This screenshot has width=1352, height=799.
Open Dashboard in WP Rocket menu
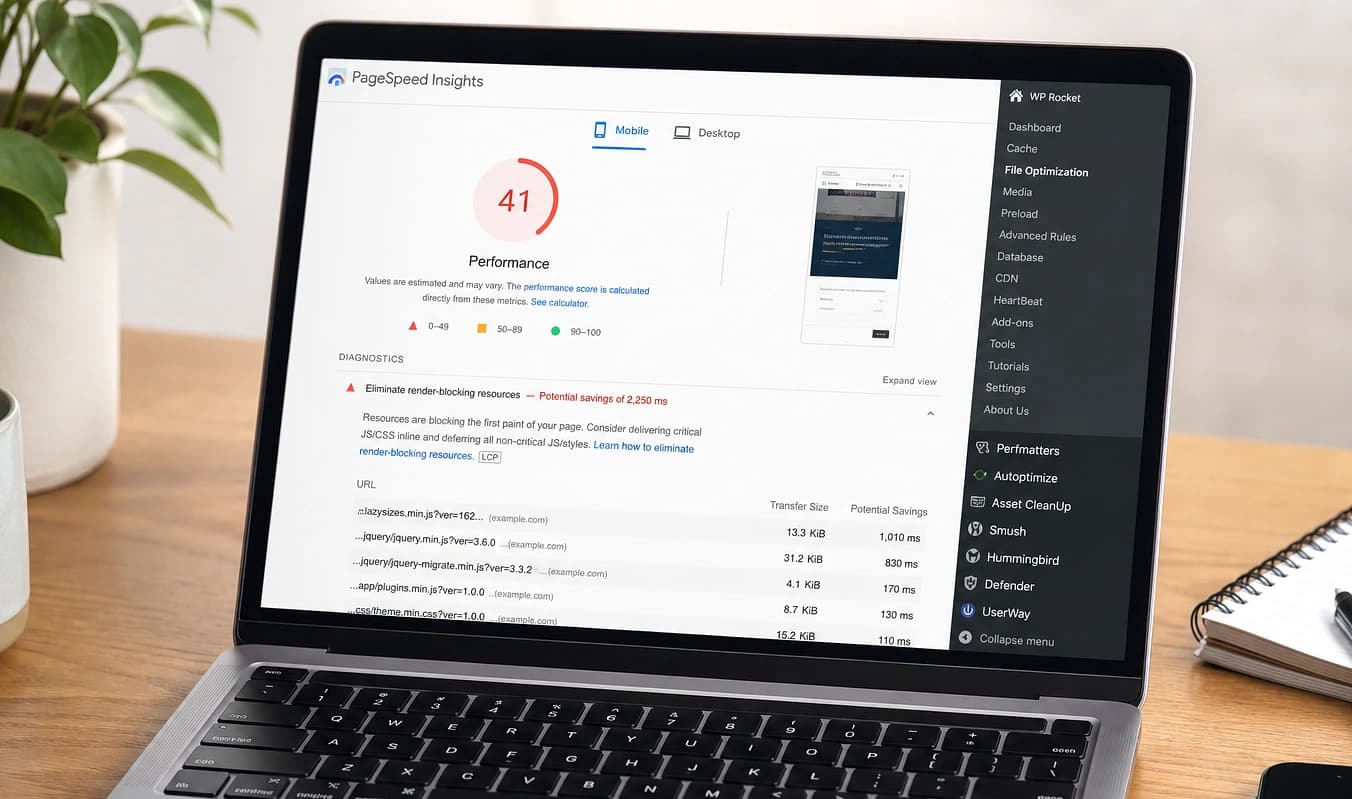[1034, 127]
